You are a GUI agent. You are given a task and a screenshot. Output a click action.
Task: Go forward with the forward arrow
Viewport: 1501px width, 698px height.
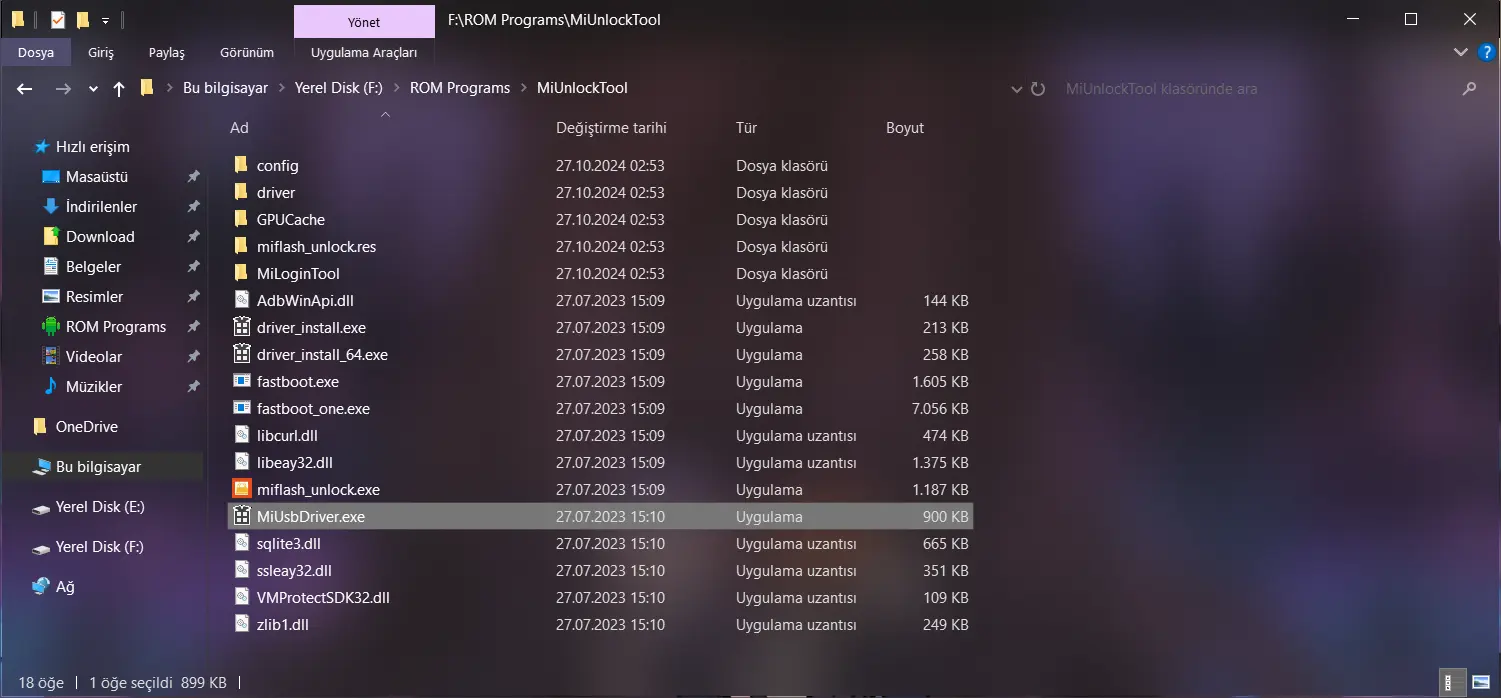pos(63,88)
